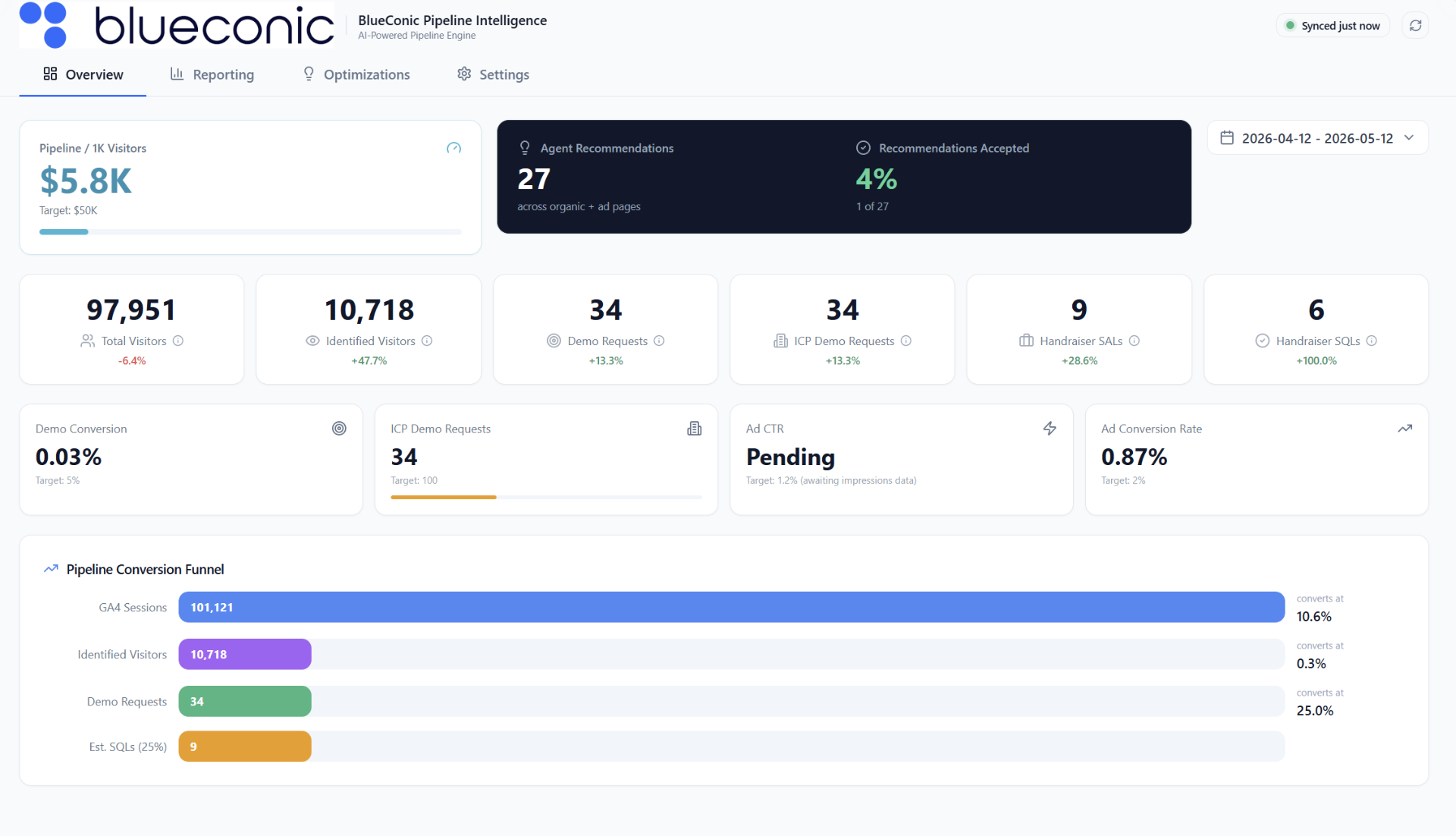Click the lightning icon on Ad CTR card
Screen dimensions: 1456x836
[1050, 429]
